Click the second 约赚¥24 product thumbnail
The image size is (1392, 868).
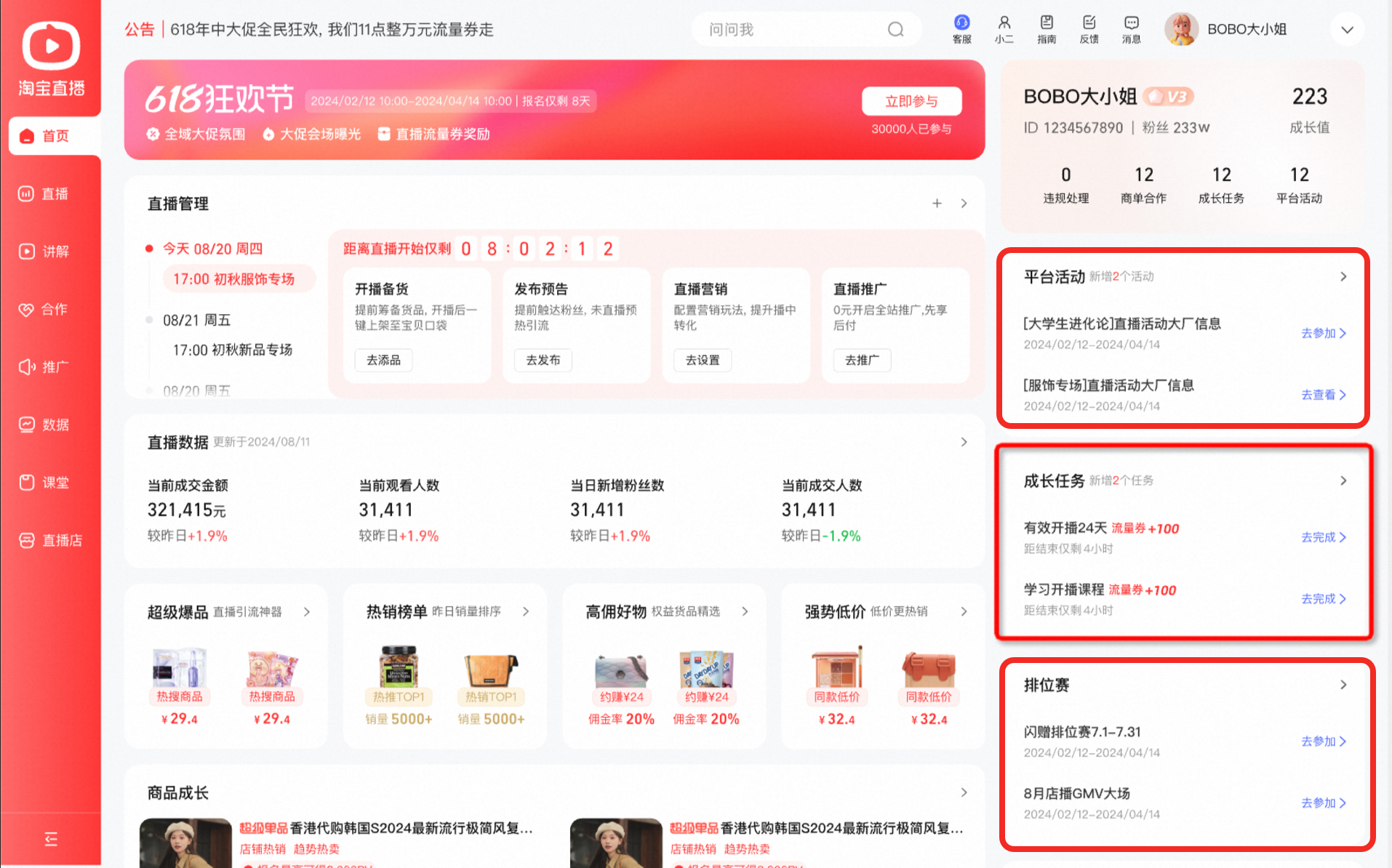tap(705, 669)
